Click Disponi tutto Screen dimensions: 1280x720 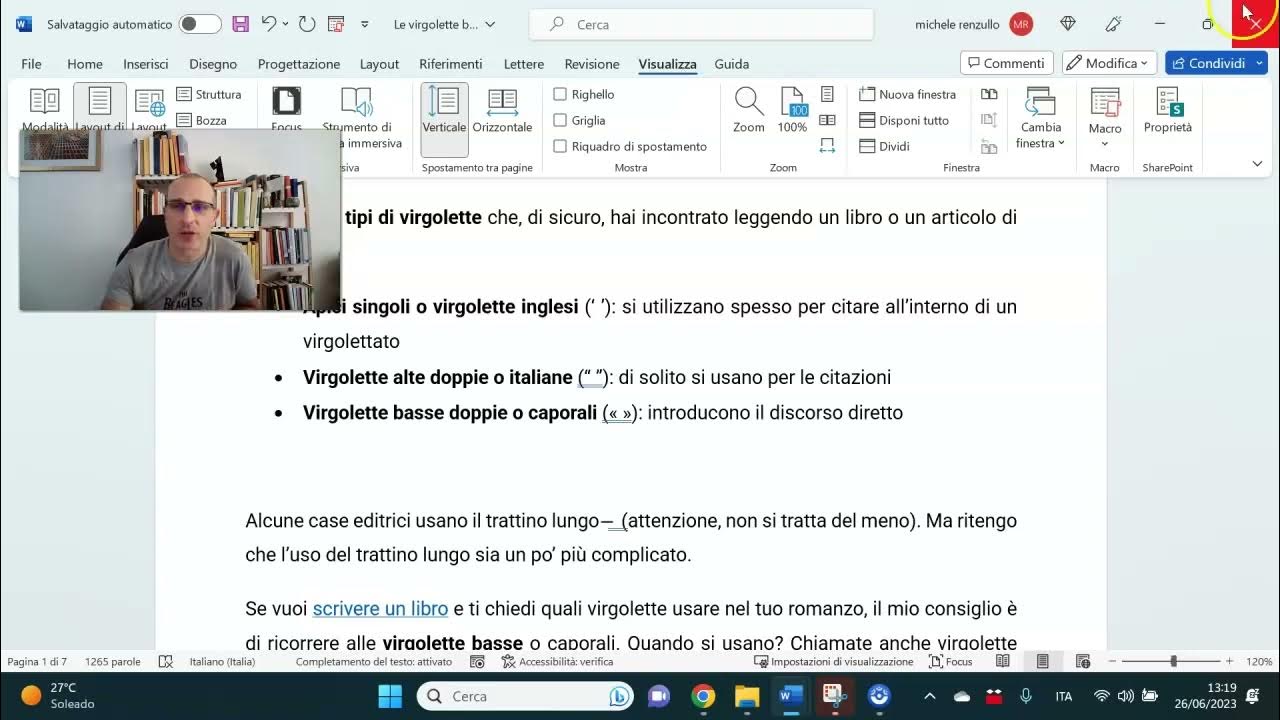904,120
